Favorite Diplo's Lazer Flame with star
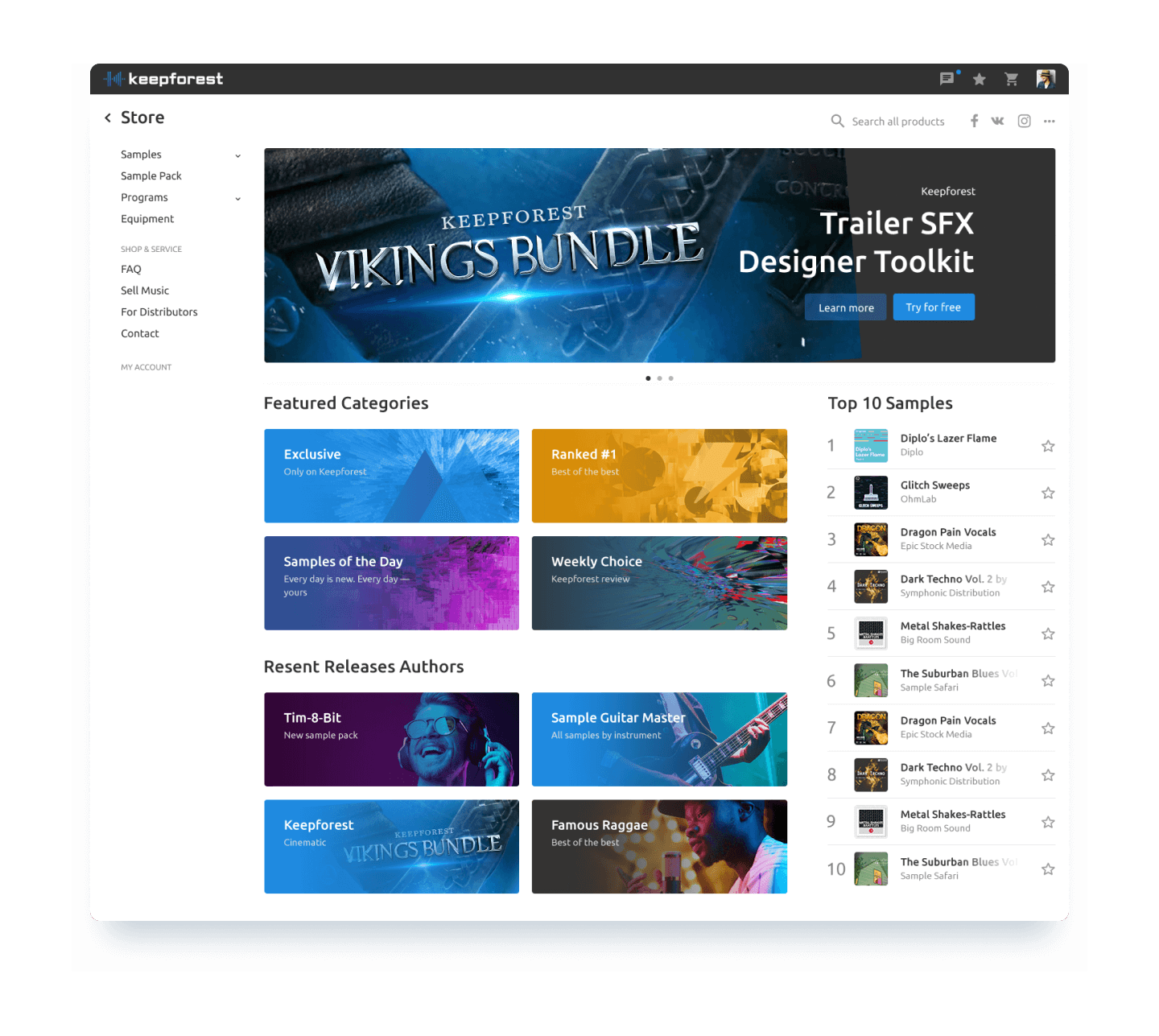 point(1048,446)
